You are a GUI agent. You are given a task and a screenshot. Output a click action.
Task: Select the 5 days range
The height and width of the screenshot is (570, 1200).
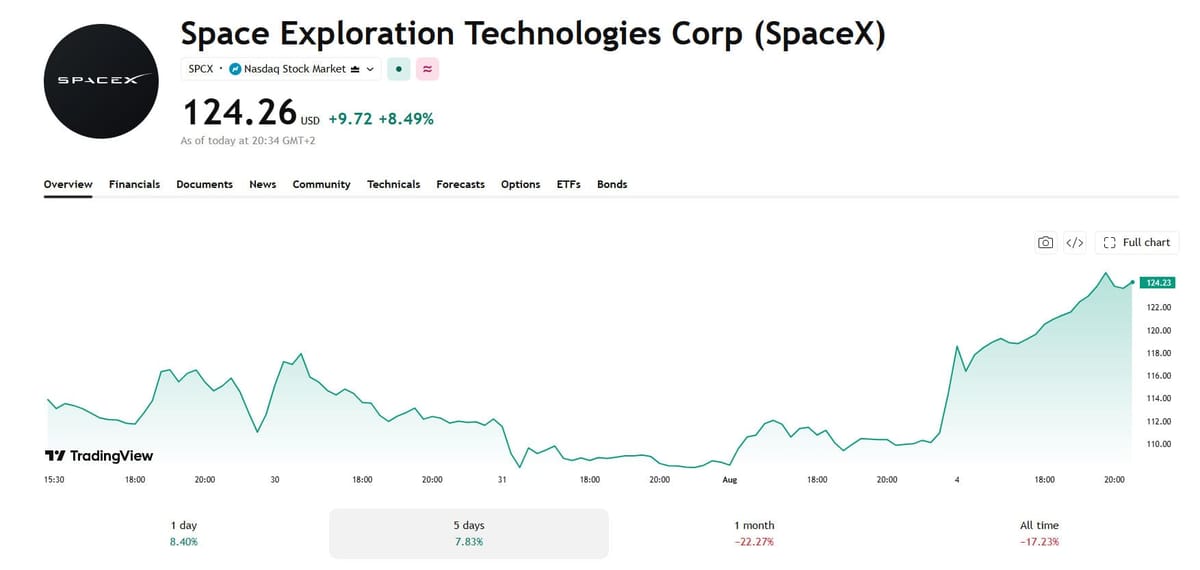pos(468,533)
